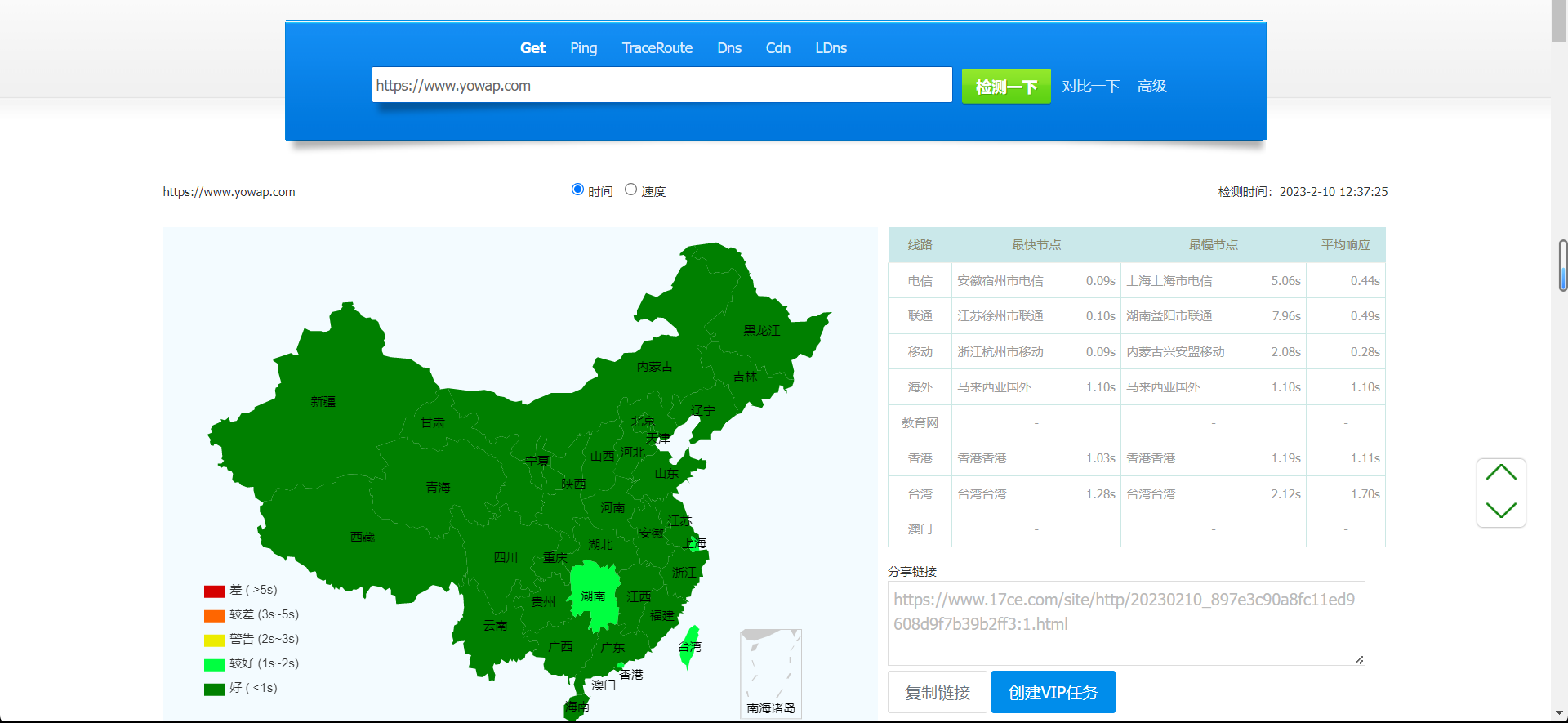The width and height of the screenshot is (1568, 723).
Task: Click 内蒙古 region on the map
Action: point(654,367)
